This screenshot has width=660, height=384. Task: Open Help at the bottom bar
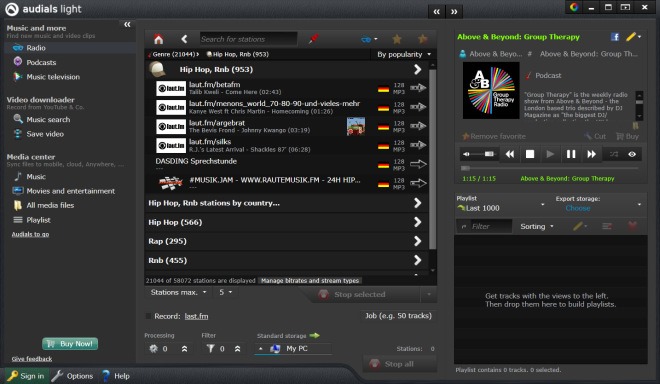tap(116, 376)
